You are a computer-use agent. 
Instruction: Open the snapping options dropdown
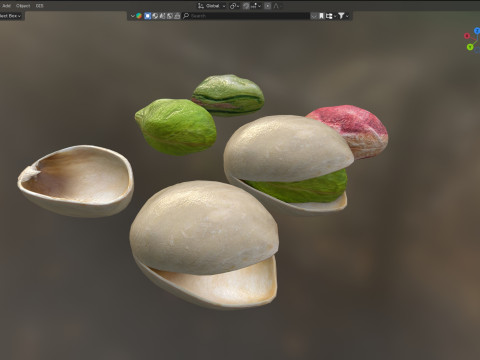(x=256, y=6)
